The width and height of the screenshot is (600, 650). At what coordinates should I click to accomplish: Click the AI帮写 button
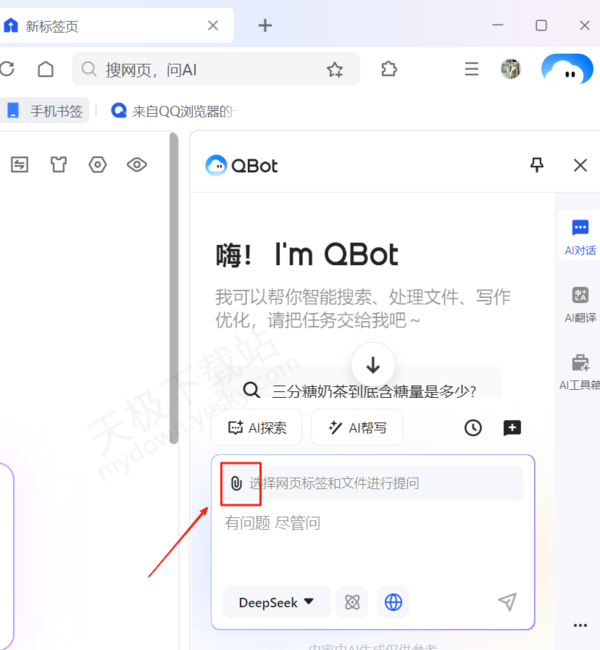click(x=357, y=428)
